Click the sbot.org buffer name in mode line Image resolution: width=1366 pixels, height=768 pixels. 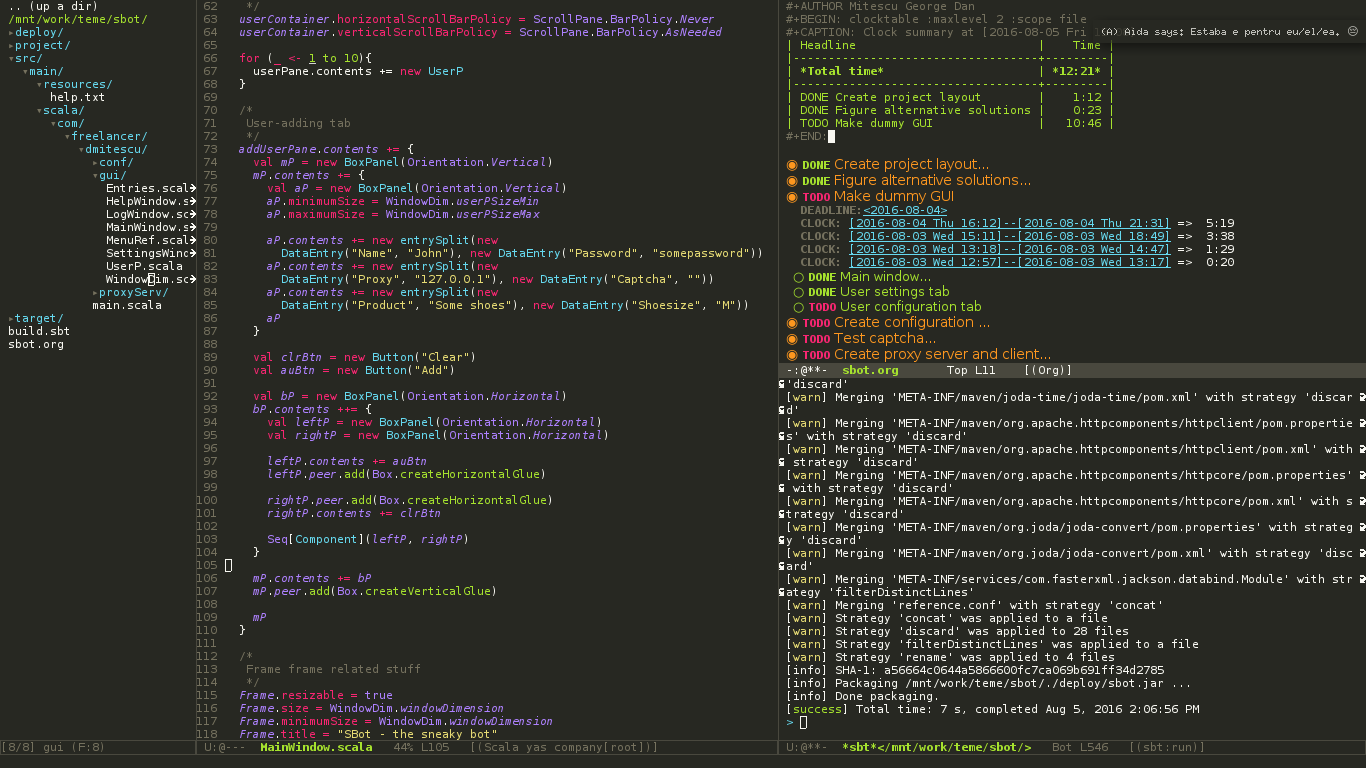coord(870,370)
